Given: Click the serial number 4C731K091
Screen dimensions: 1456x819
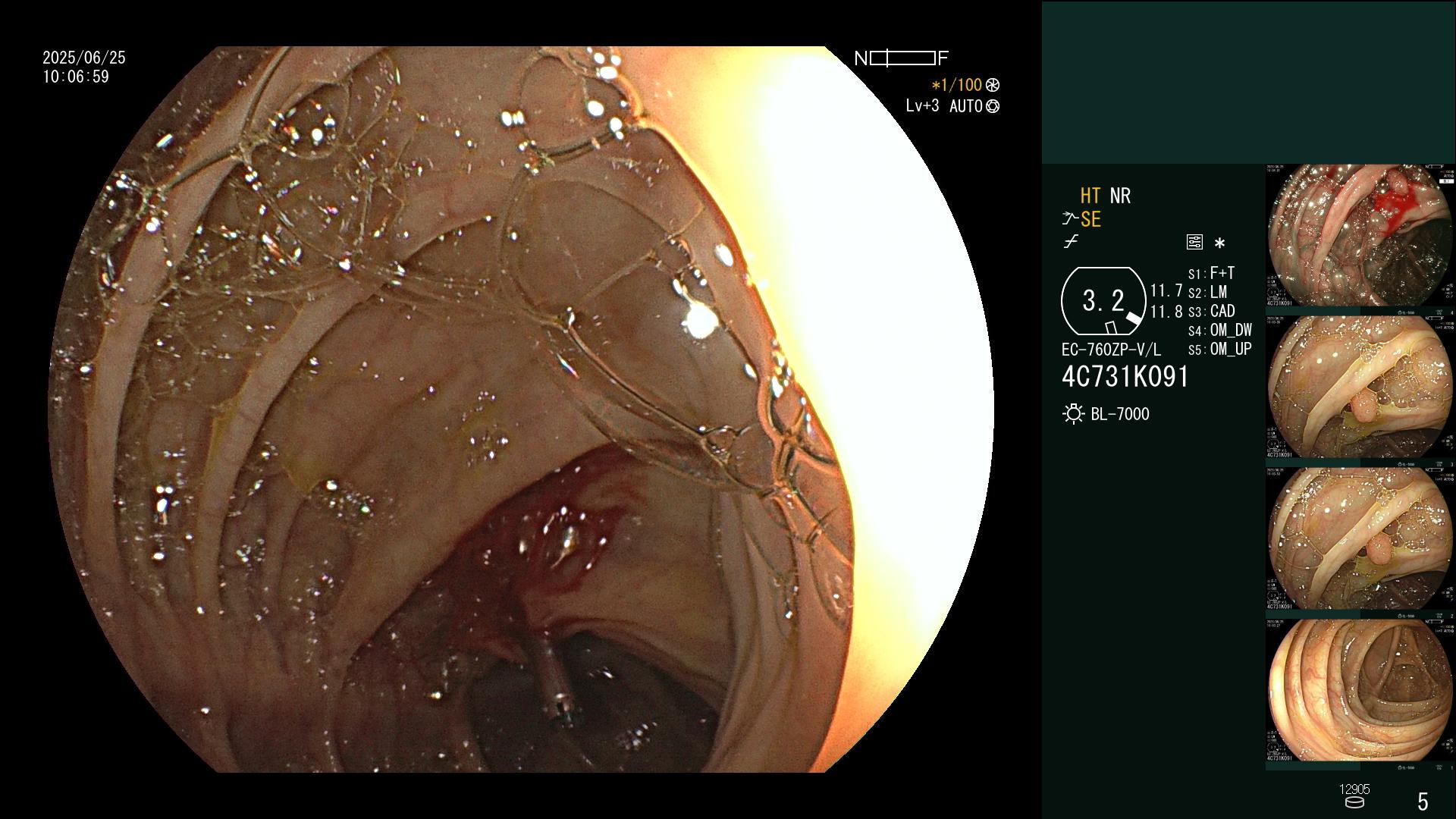Looking at the screenshot, I should pyautogui.click(x=1125, y=377).
